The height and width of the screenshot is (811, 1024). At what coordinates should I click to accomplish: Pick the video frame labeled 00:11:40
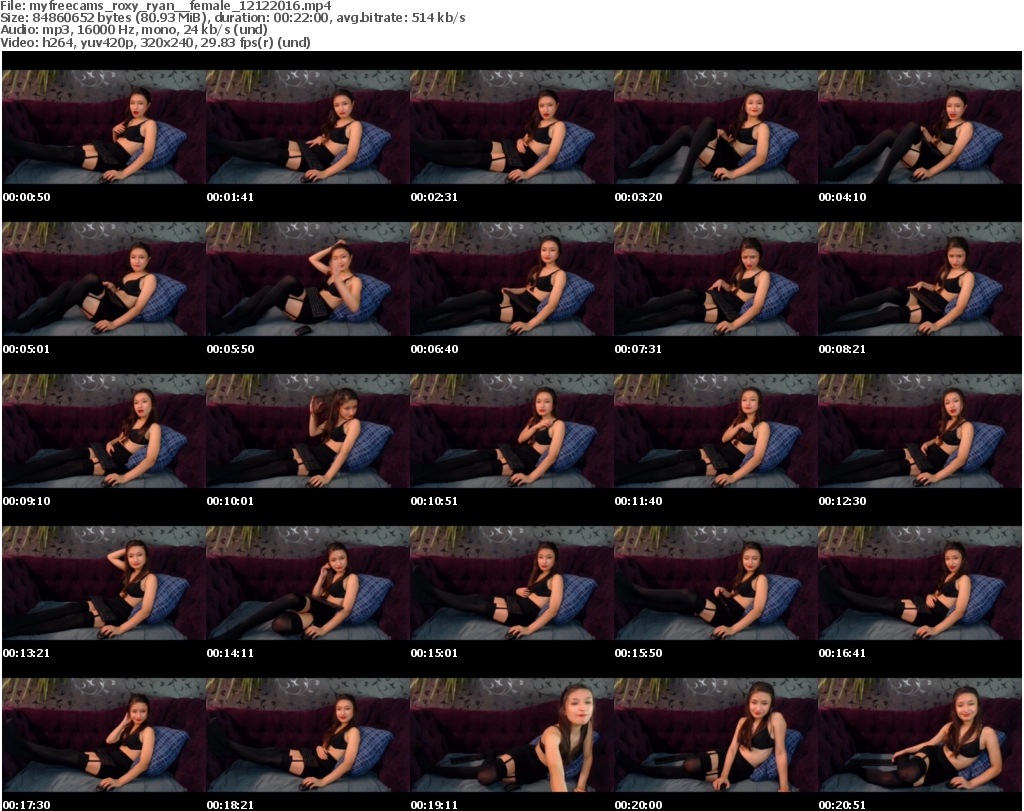tap(716, 432)
